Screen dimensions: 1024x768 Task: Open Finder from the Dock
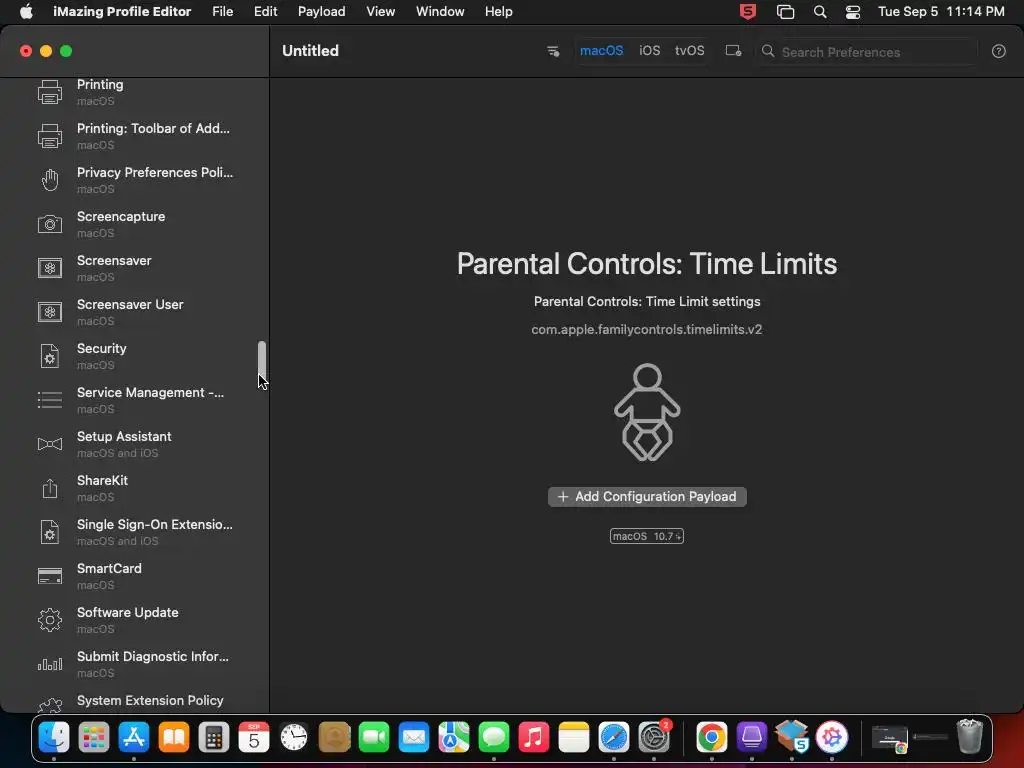[54, 737]
